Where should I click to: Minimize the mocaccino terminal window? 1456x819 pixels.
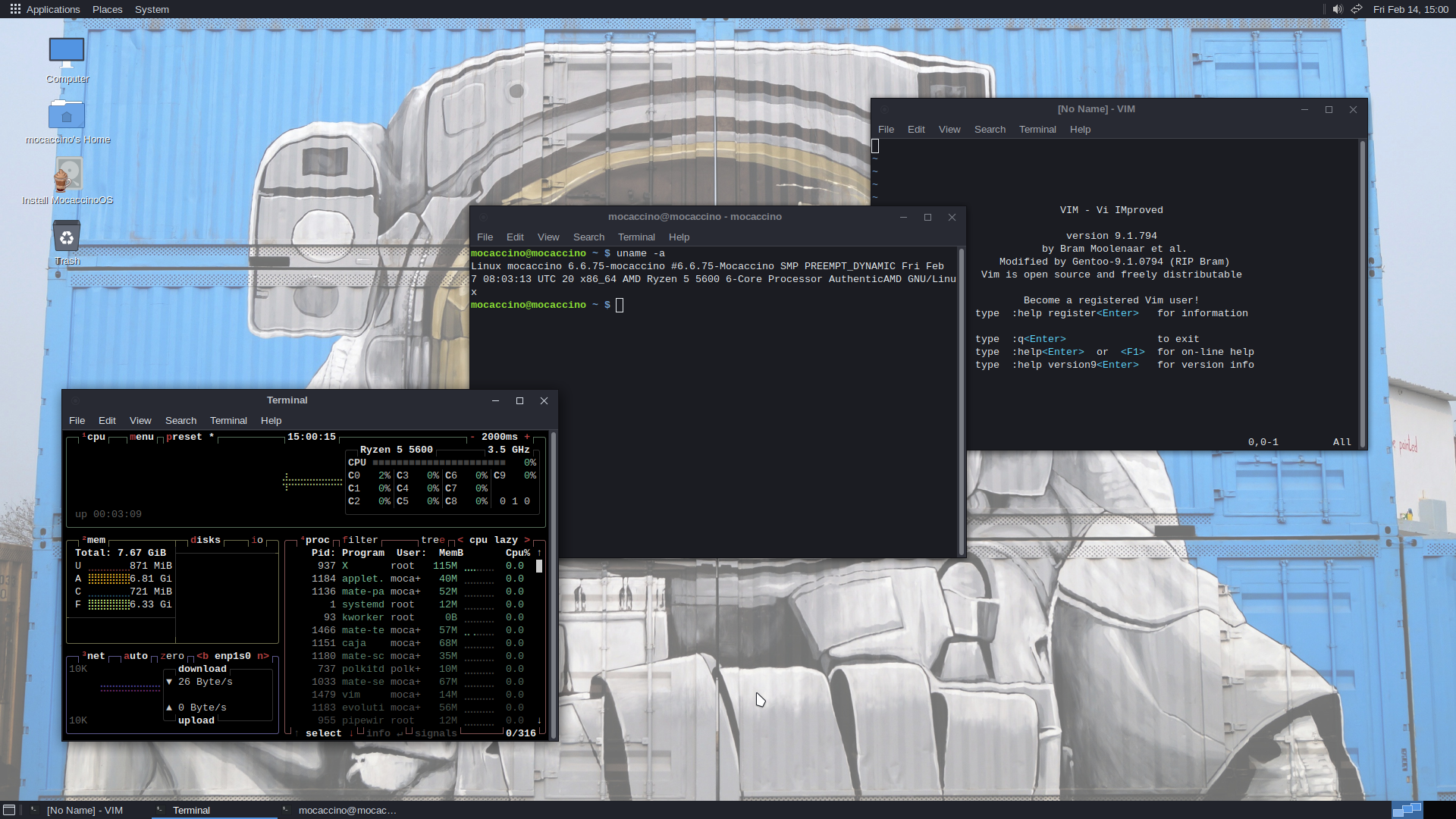click(x=903, y=217)
